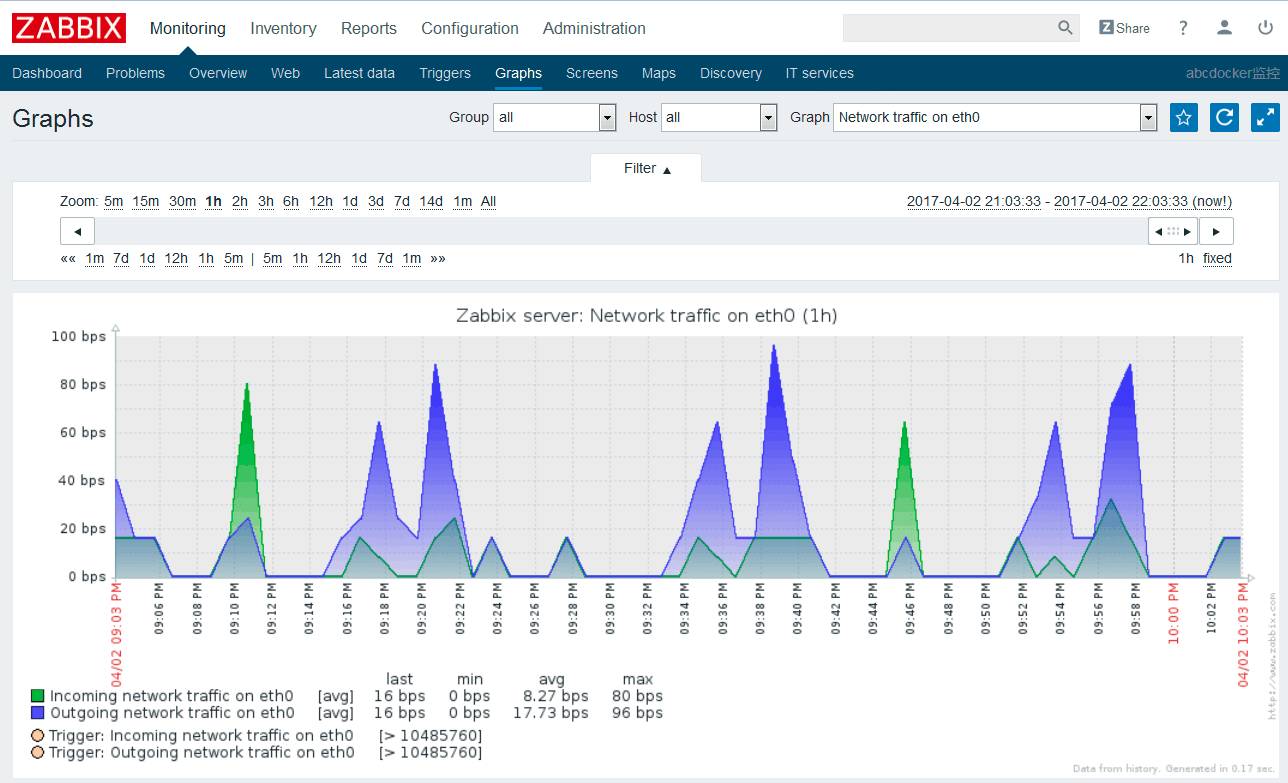Set zoom to 30m
The image size is (1288, 783).
click(182, 201)
